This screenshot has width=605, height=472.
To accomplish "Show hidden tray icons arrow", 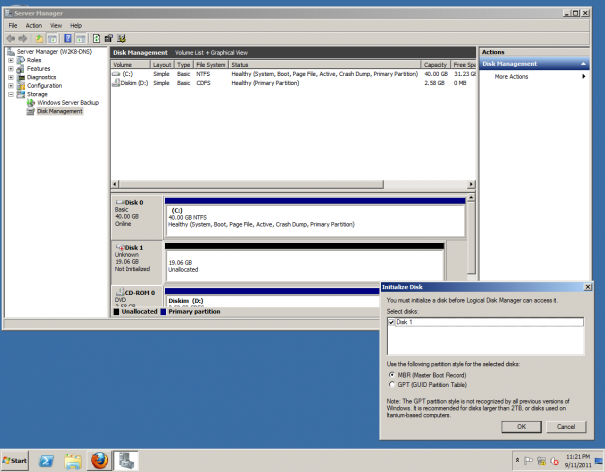I will [x=517, y=460].
